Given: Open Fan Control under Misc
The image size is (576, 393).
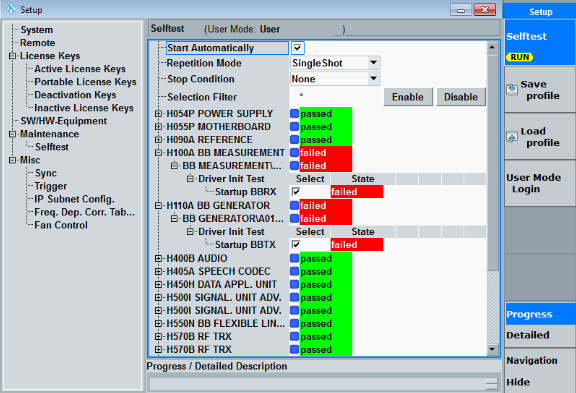Looking at the screenshot, I should (61, 225).
